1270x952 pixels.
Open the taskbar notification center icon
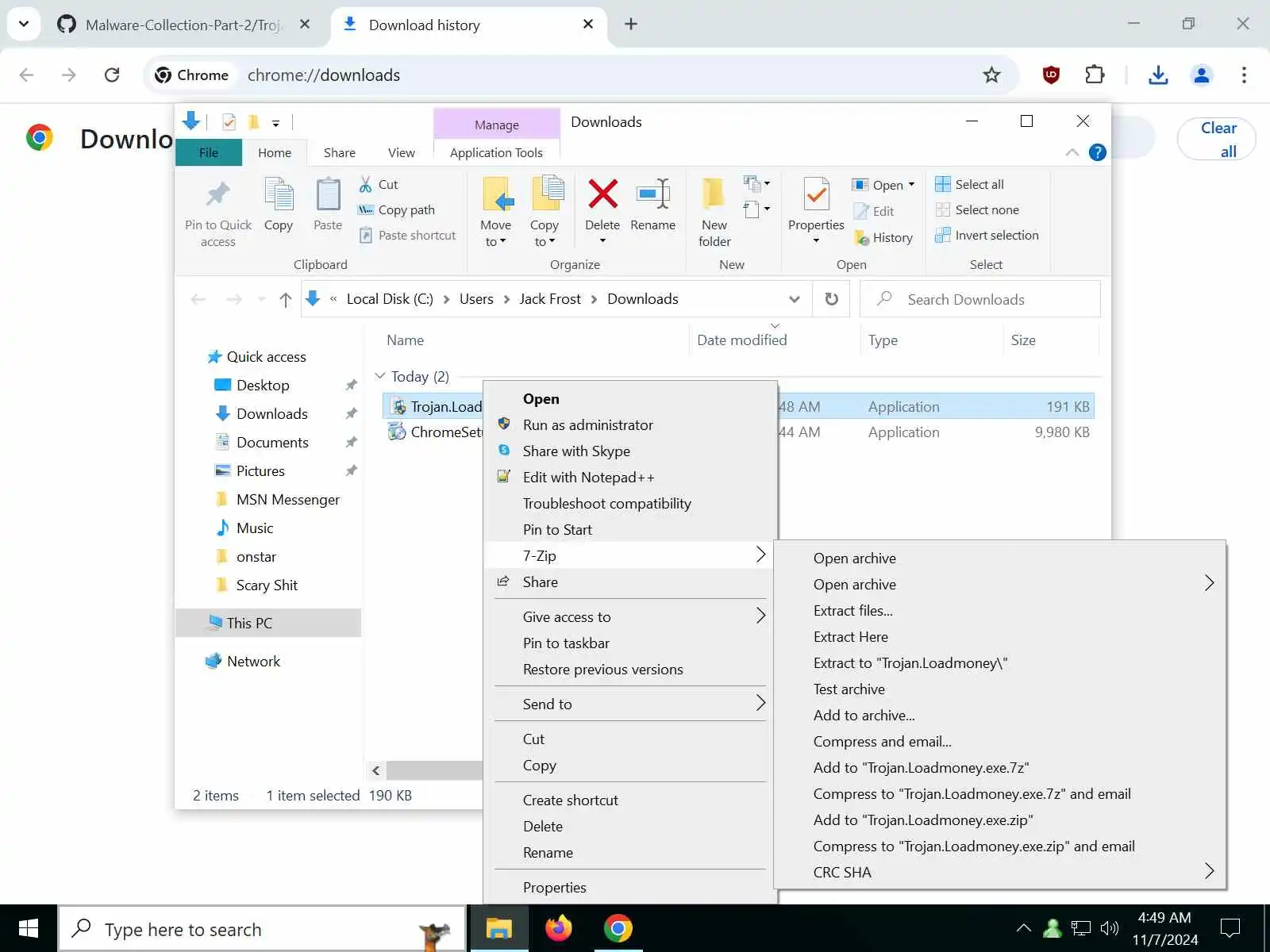click(x=1230, y=928)
